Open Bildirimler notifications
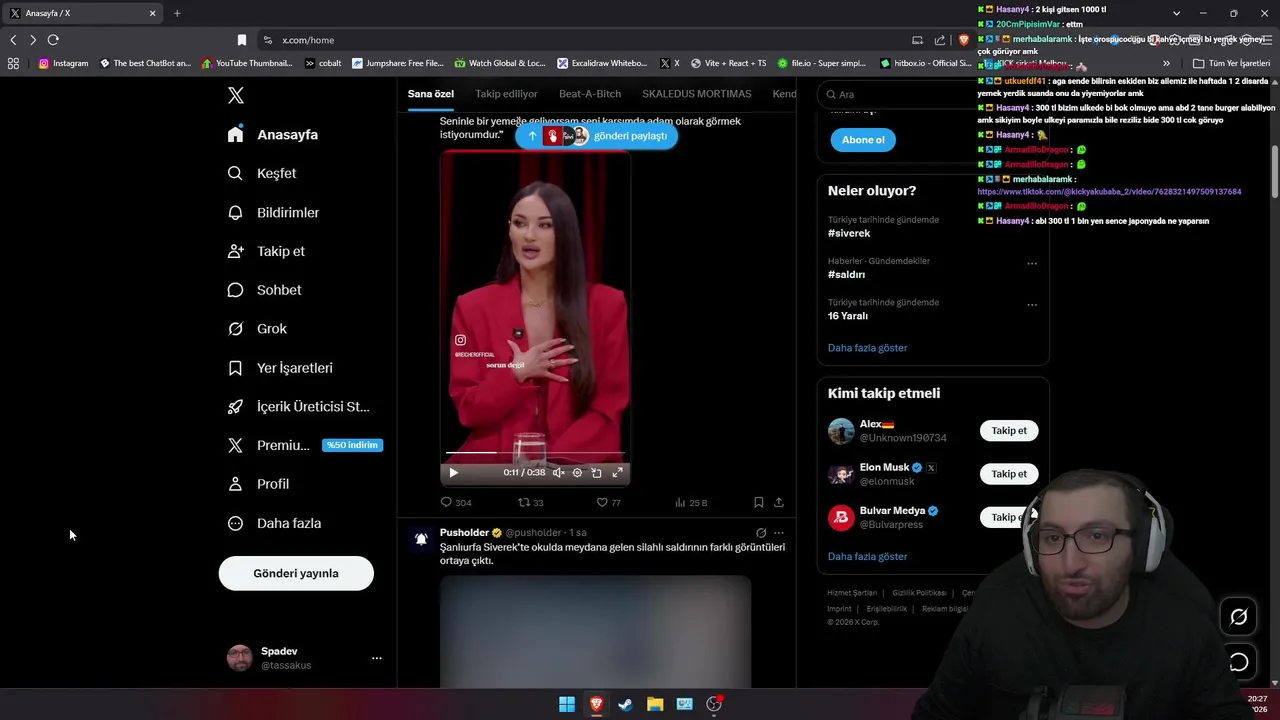This screenshot has width=1280, height=720. coord(274,212)
